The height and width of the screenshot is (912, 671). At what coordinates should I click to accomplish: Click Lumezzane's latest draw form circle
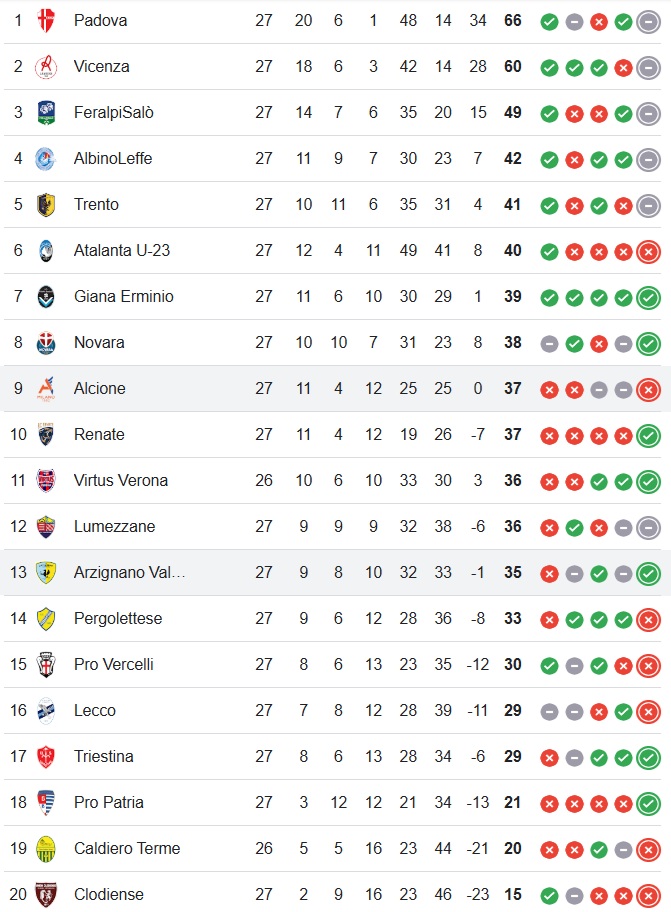point(648,527)
